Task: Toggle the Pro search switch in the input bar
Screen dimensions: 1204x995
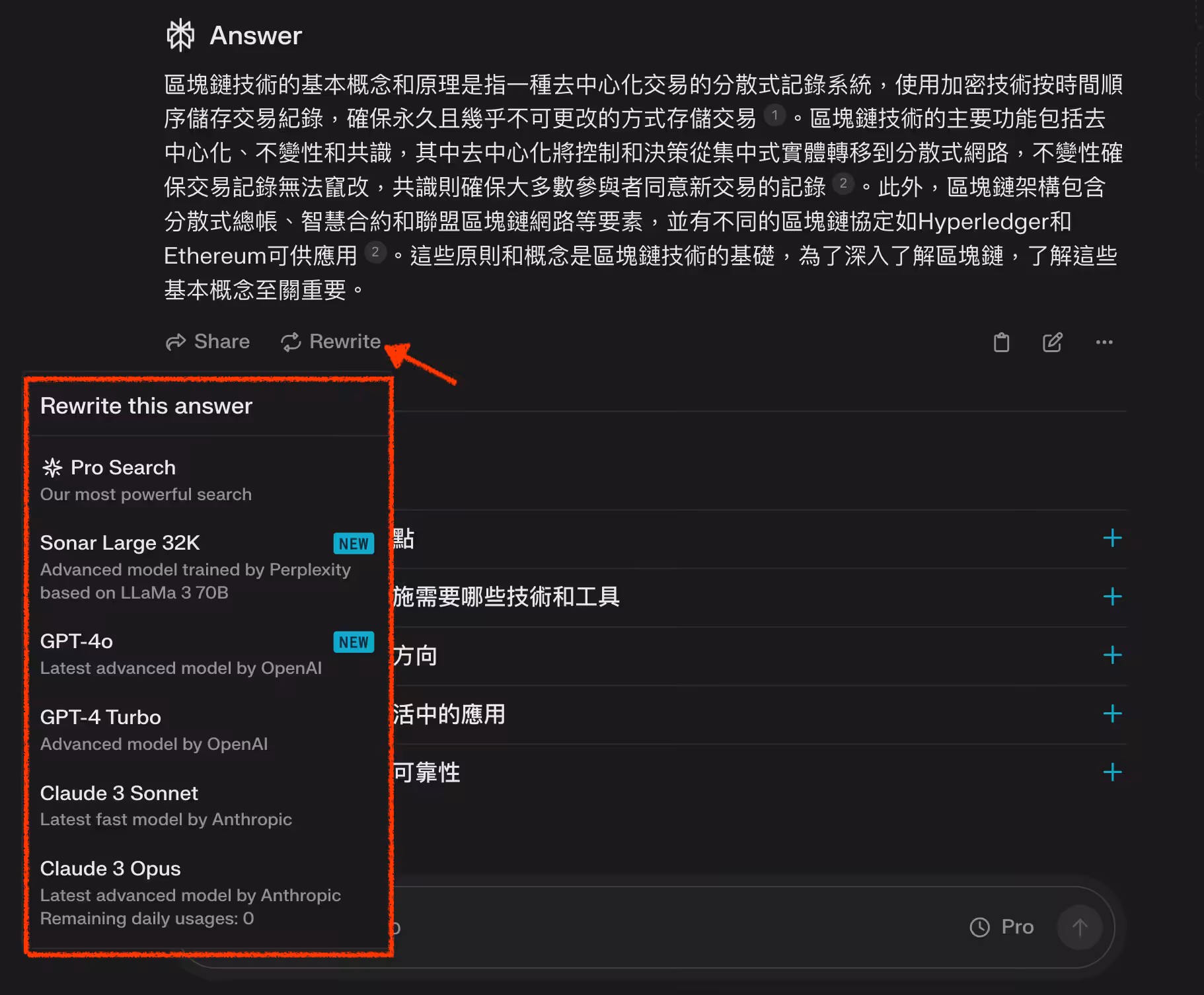Action: click(1001, 927)
